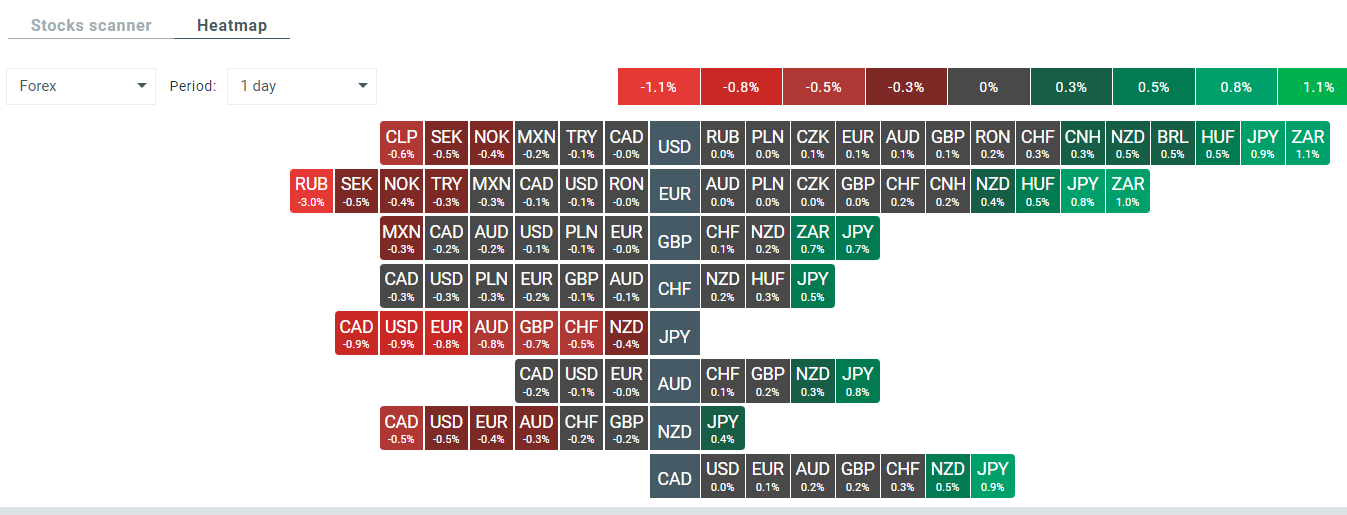Click the JPY base currency row header

pos(675,336)
